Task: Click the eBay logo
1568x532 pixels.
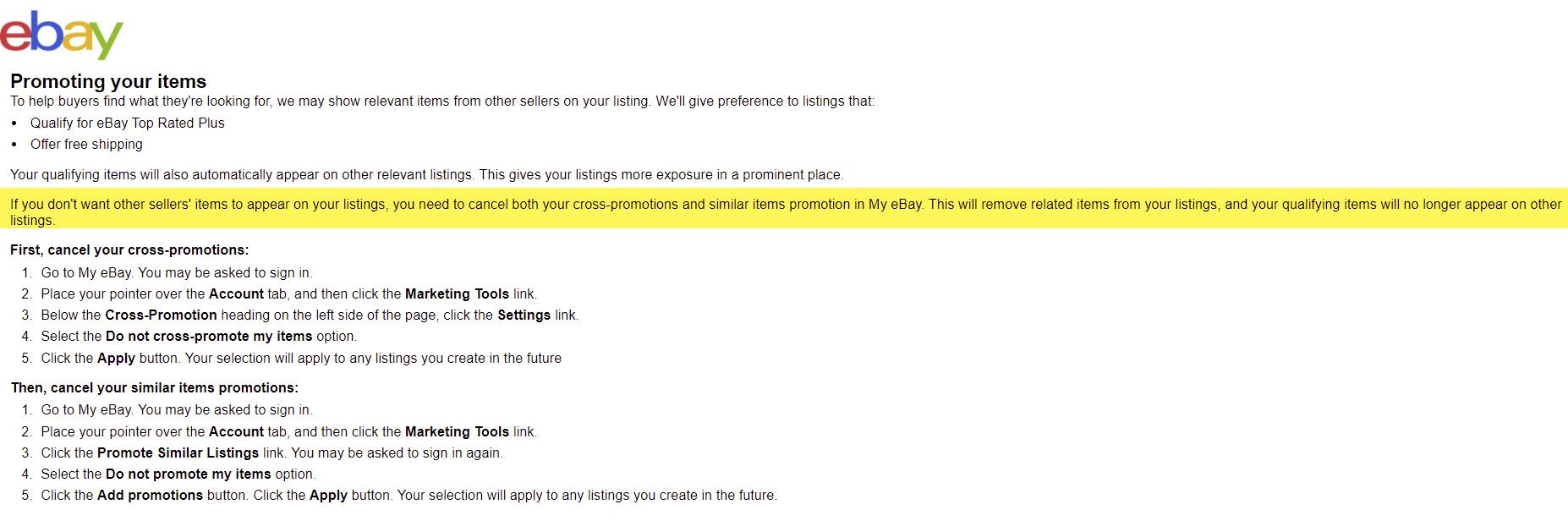Action: (x=62, y=35)
